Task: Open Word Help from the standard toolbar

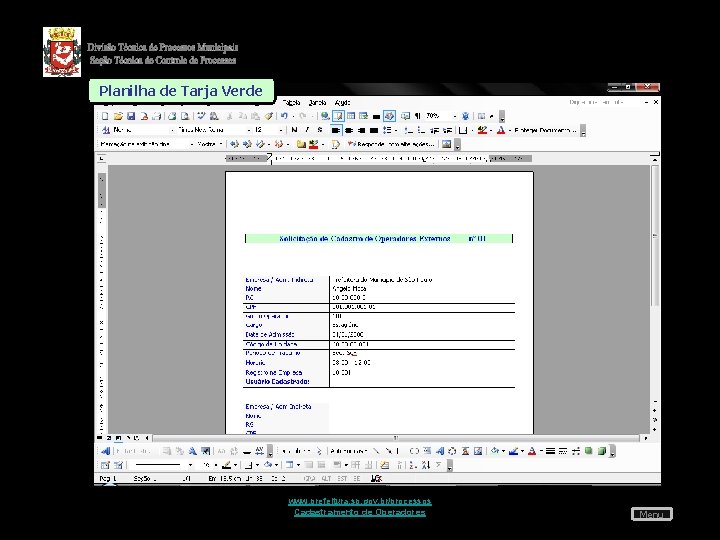Action: tap(466, 116)
